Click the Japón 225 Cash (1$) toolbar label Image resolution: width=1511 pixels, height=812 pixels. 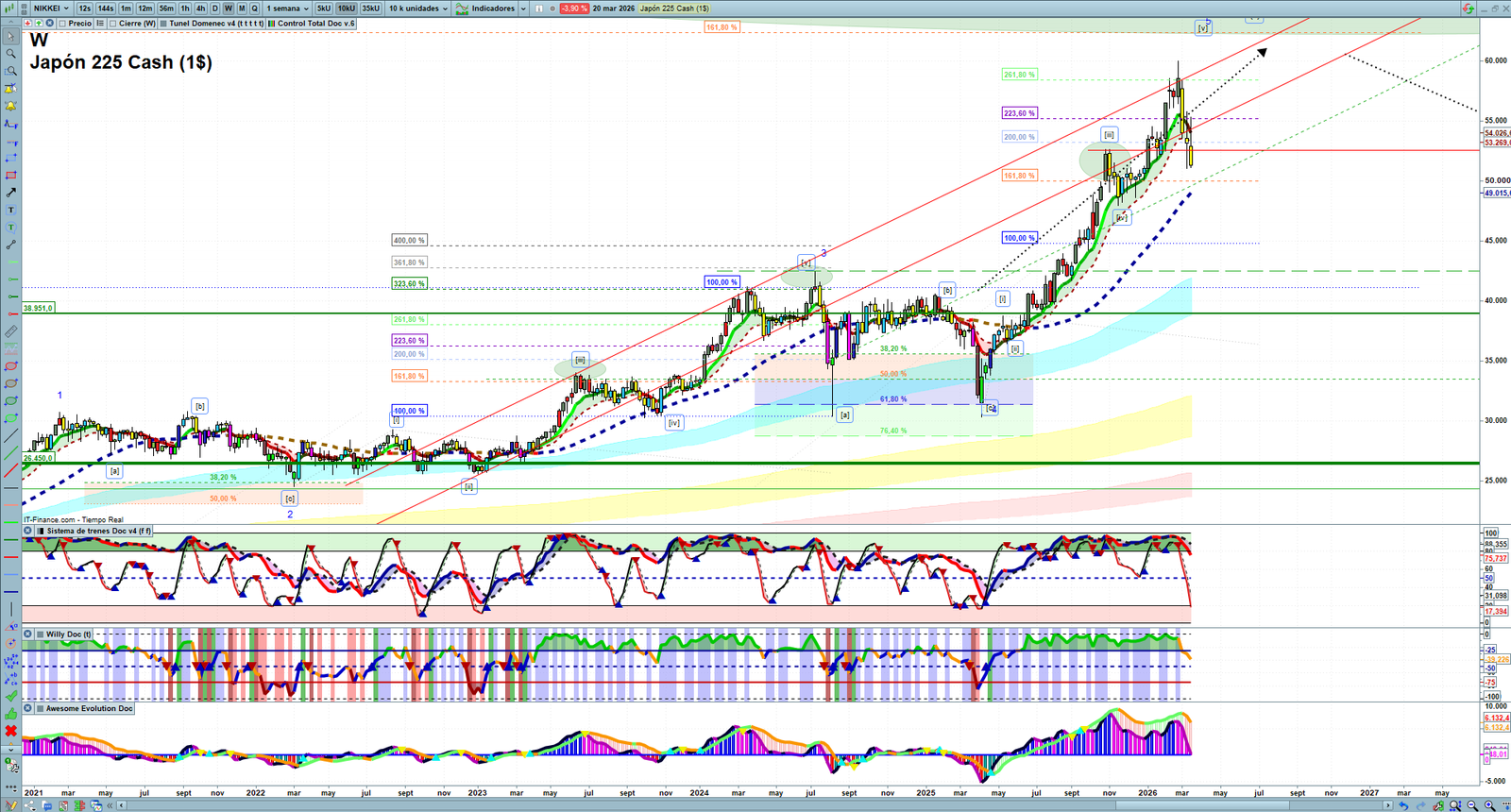pyautogui.click(x=674, y=8)
